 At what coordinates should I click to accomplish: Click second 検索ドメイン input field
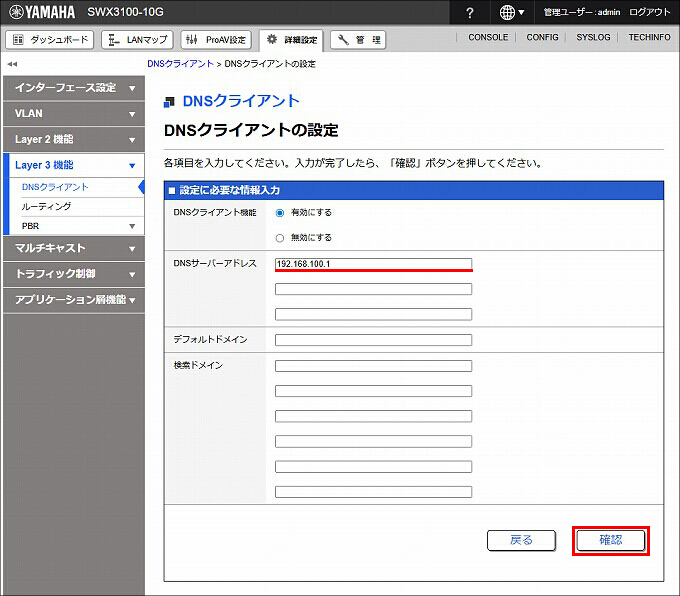tap(373, 391)
